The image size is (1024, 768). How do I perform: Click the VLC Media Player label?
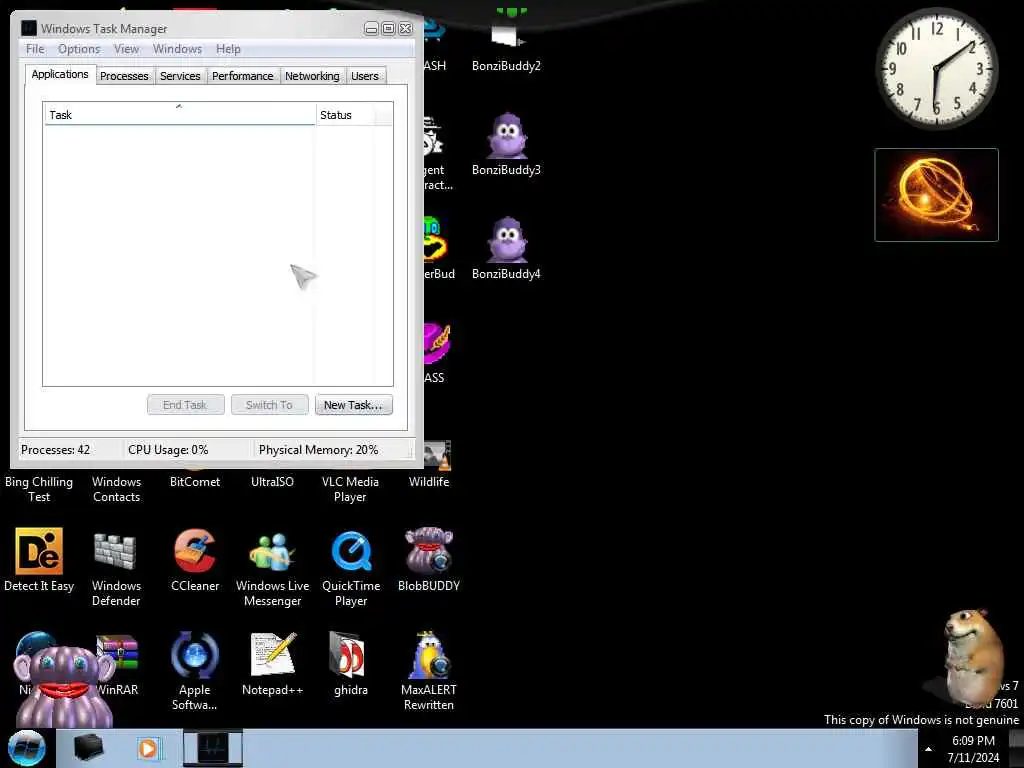pos(350,489)
